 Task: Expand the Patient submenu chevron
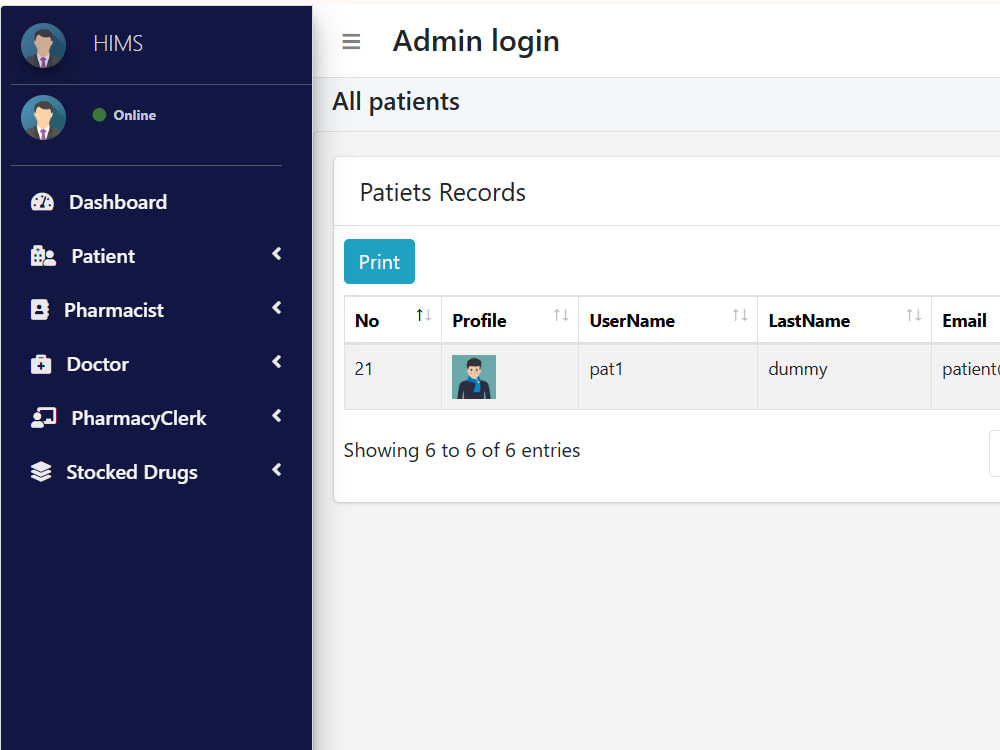[277, 254]
